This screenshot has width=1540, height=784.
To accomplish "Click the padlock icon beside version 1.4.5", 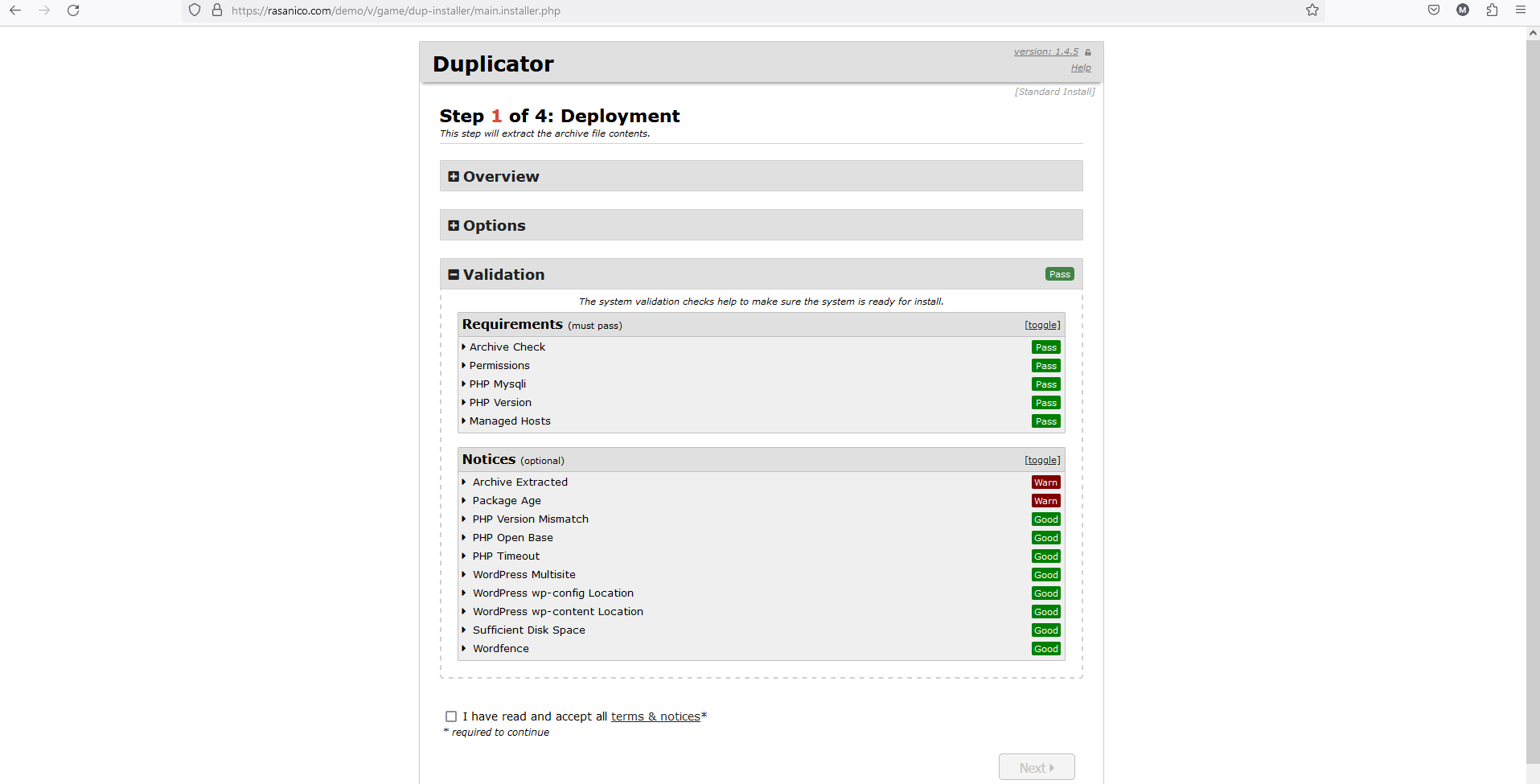I will (x=1087, y=51).
